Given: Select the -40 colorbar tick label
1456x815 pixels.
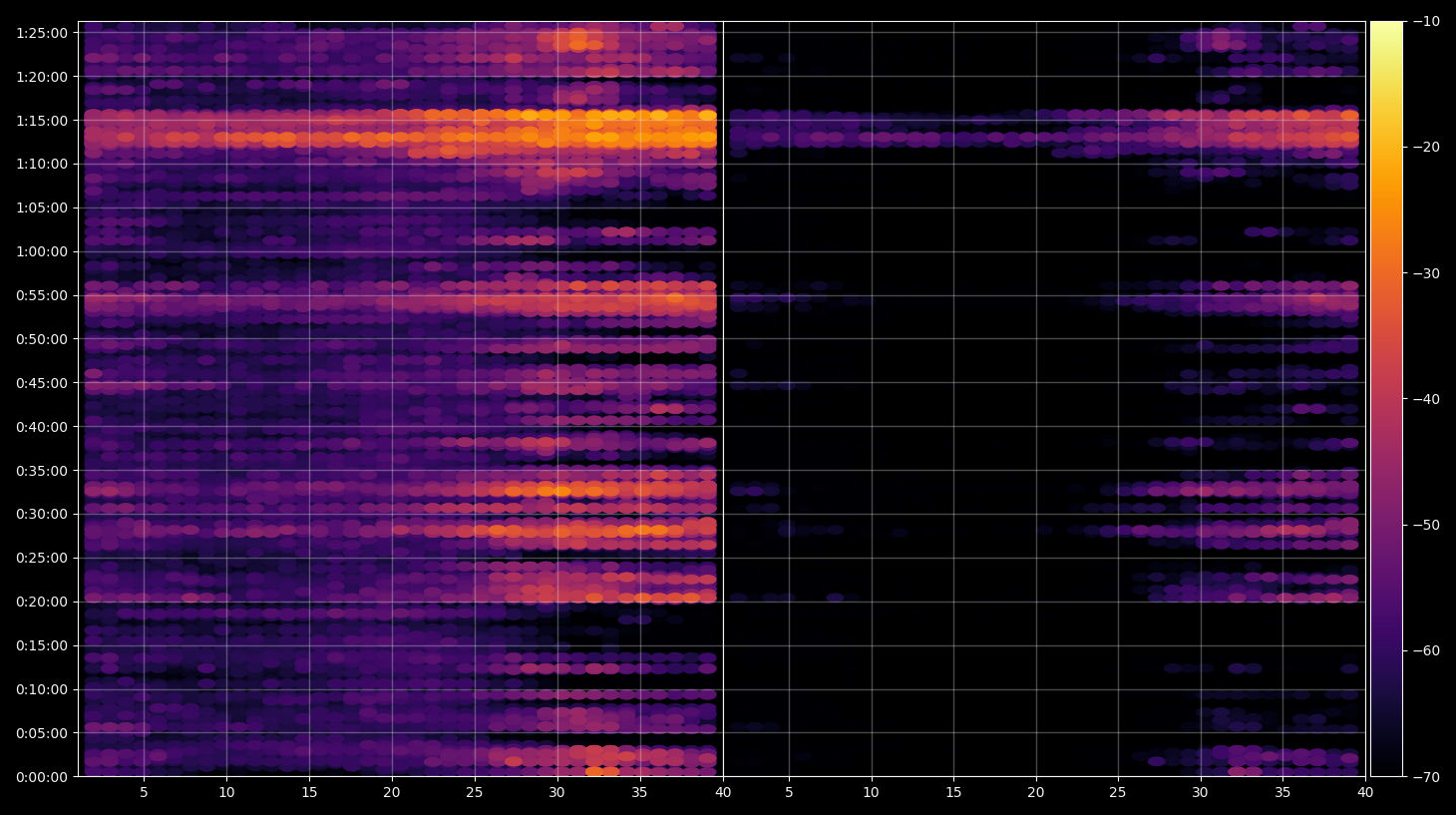Looking at the screenshot, I should coord(1426,399).
